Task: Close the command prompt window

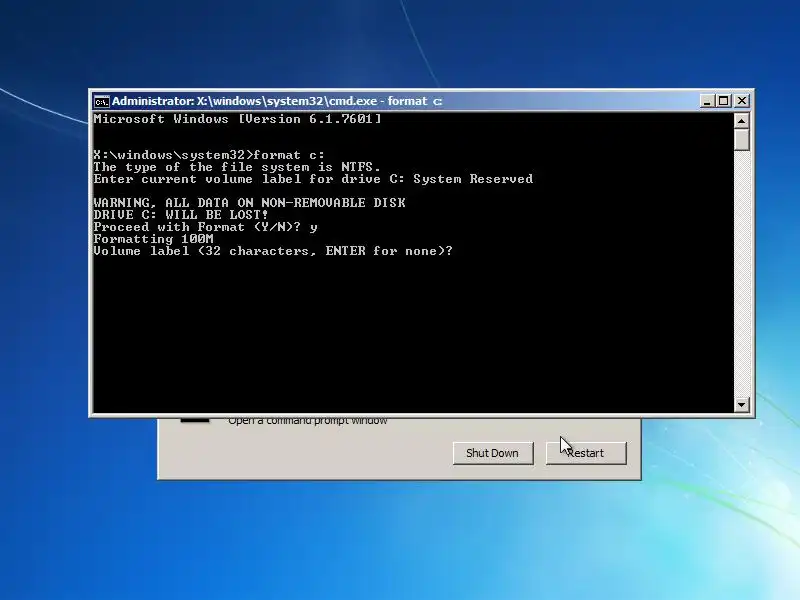Action: 741,101
